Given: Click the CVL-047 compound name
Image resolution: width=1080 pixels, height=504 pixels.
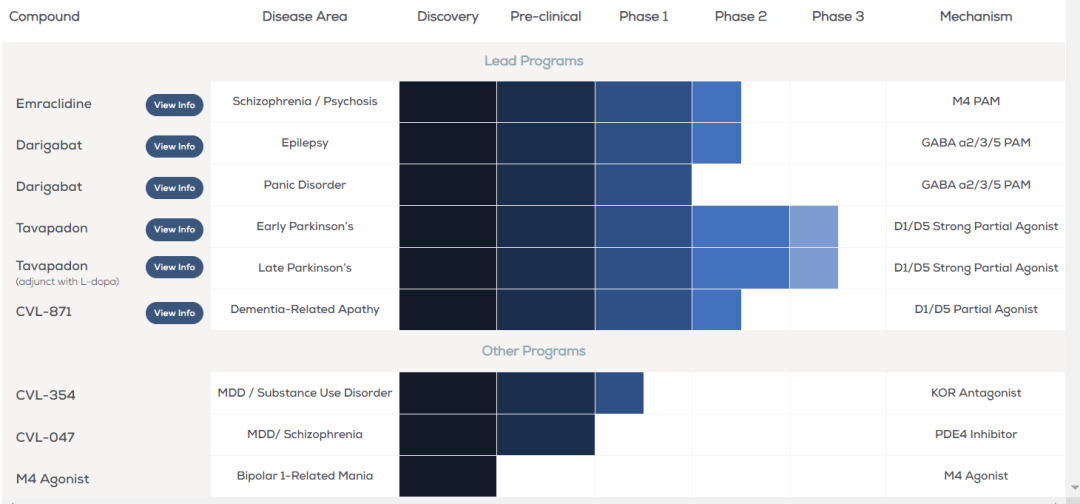Looking at the screenshot, I should click(45, 437).
